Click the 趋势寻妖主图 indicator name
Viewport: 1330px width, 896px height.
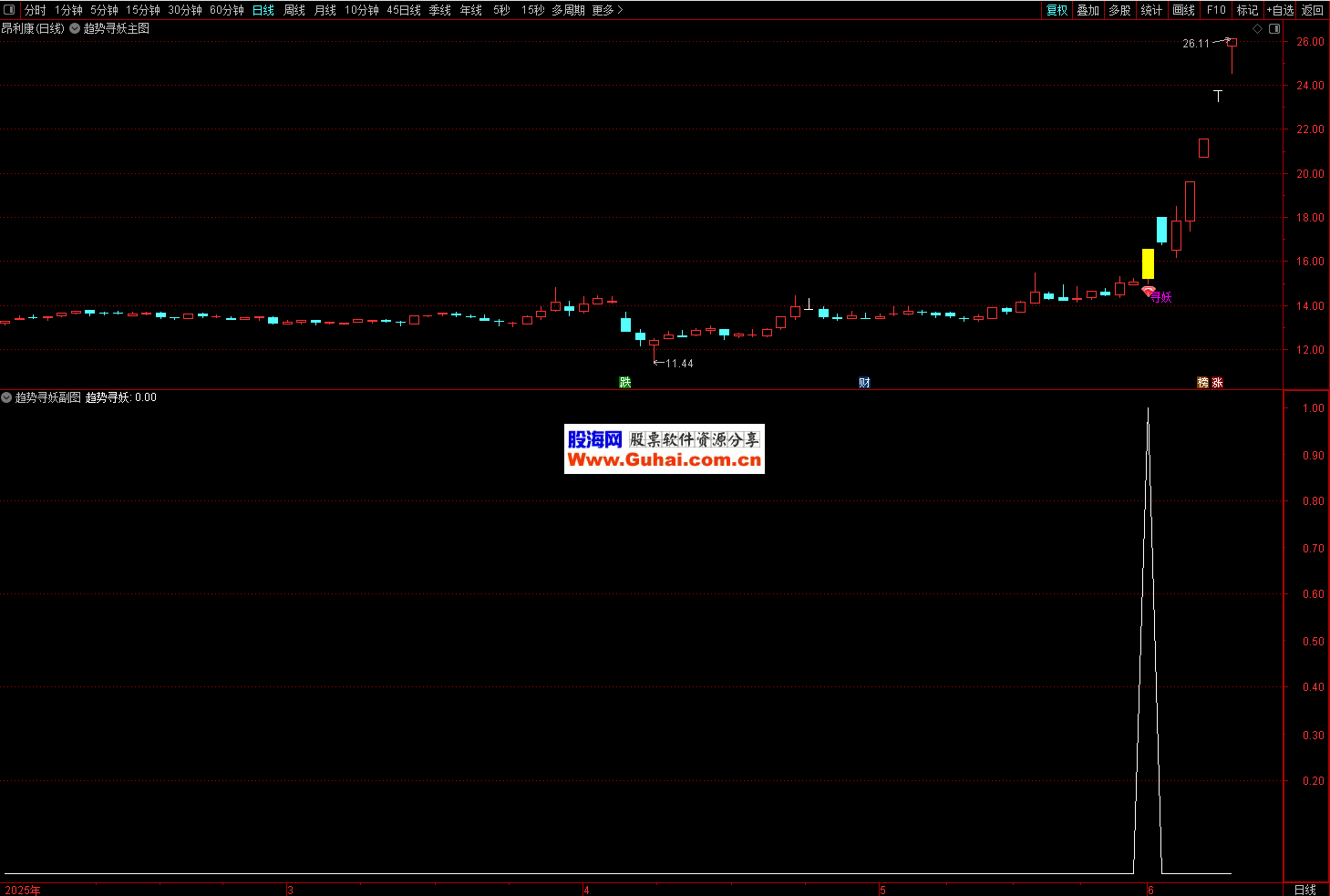coord(117,28)
